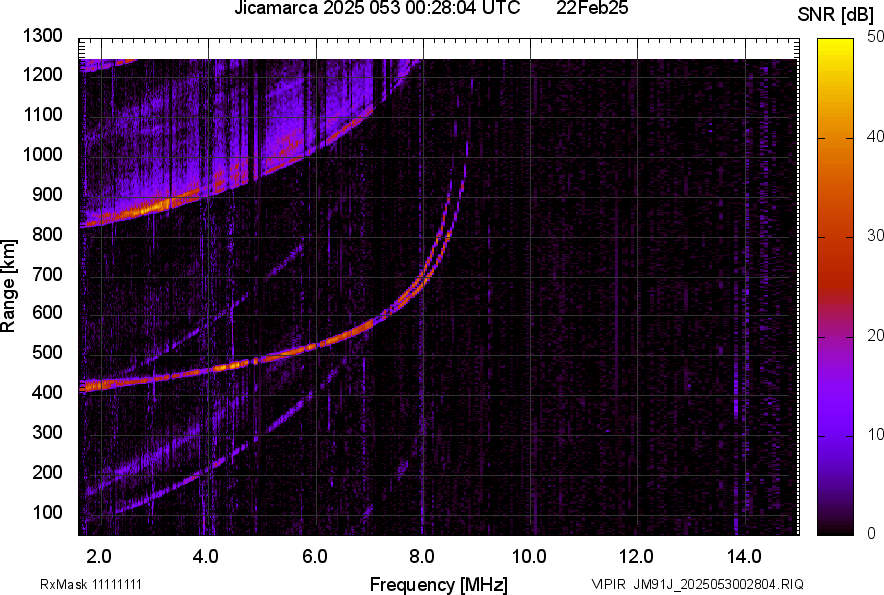Click the colorbar tick label '10'
The width and height of the screenshot is (884, 595).
tap(875, 434)
